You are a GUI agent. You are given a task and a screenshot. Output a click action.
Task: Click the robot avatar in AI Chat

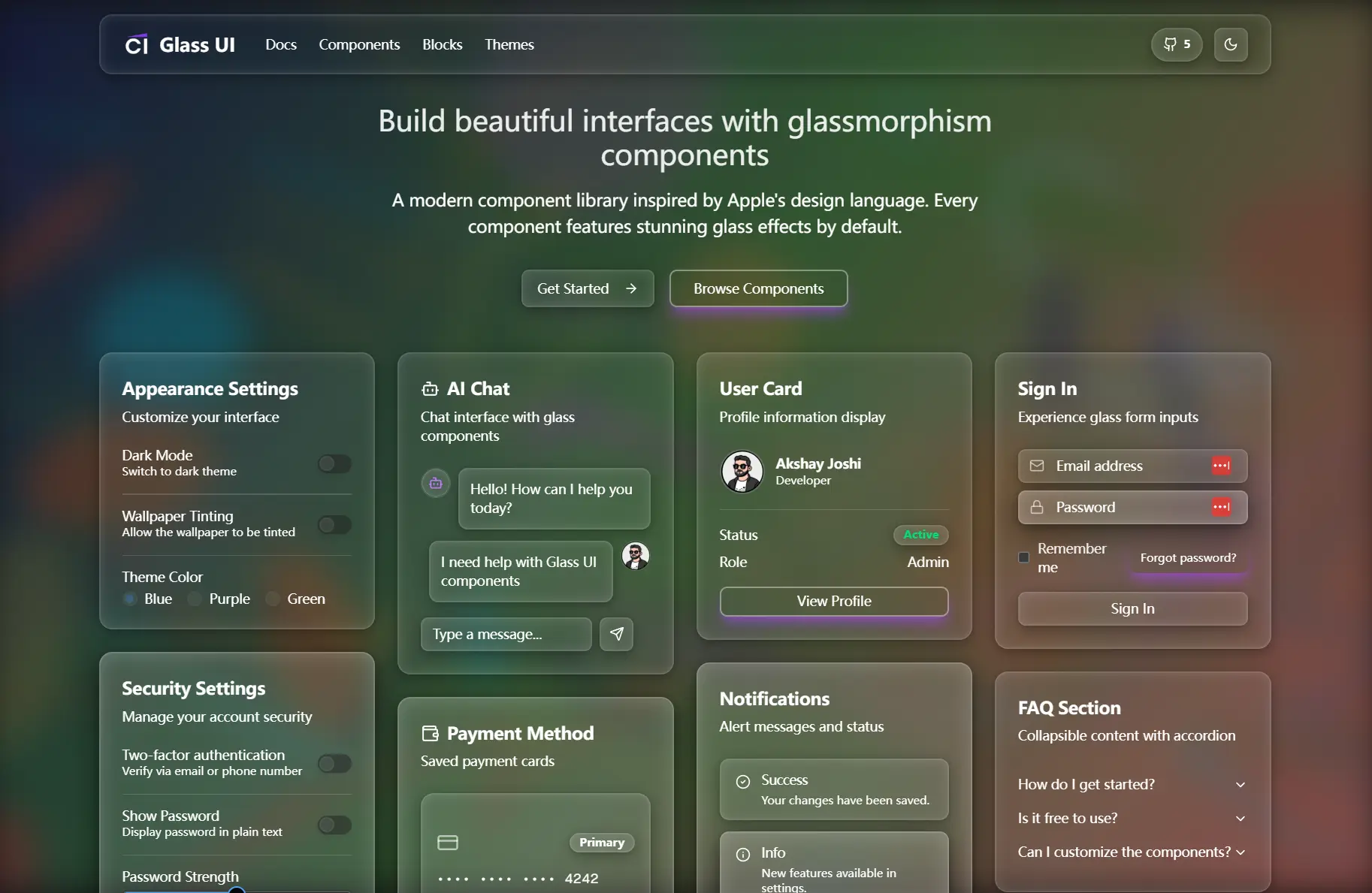click(x=435, y=483)
